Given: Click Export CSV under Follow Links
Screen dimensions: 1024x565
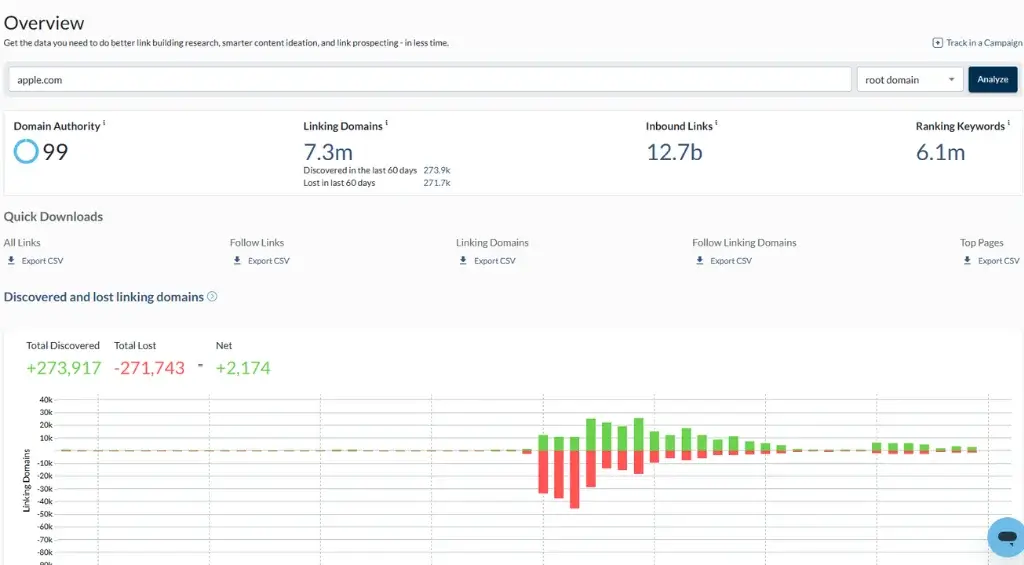Looking at the screenshot, I should 268,261.
